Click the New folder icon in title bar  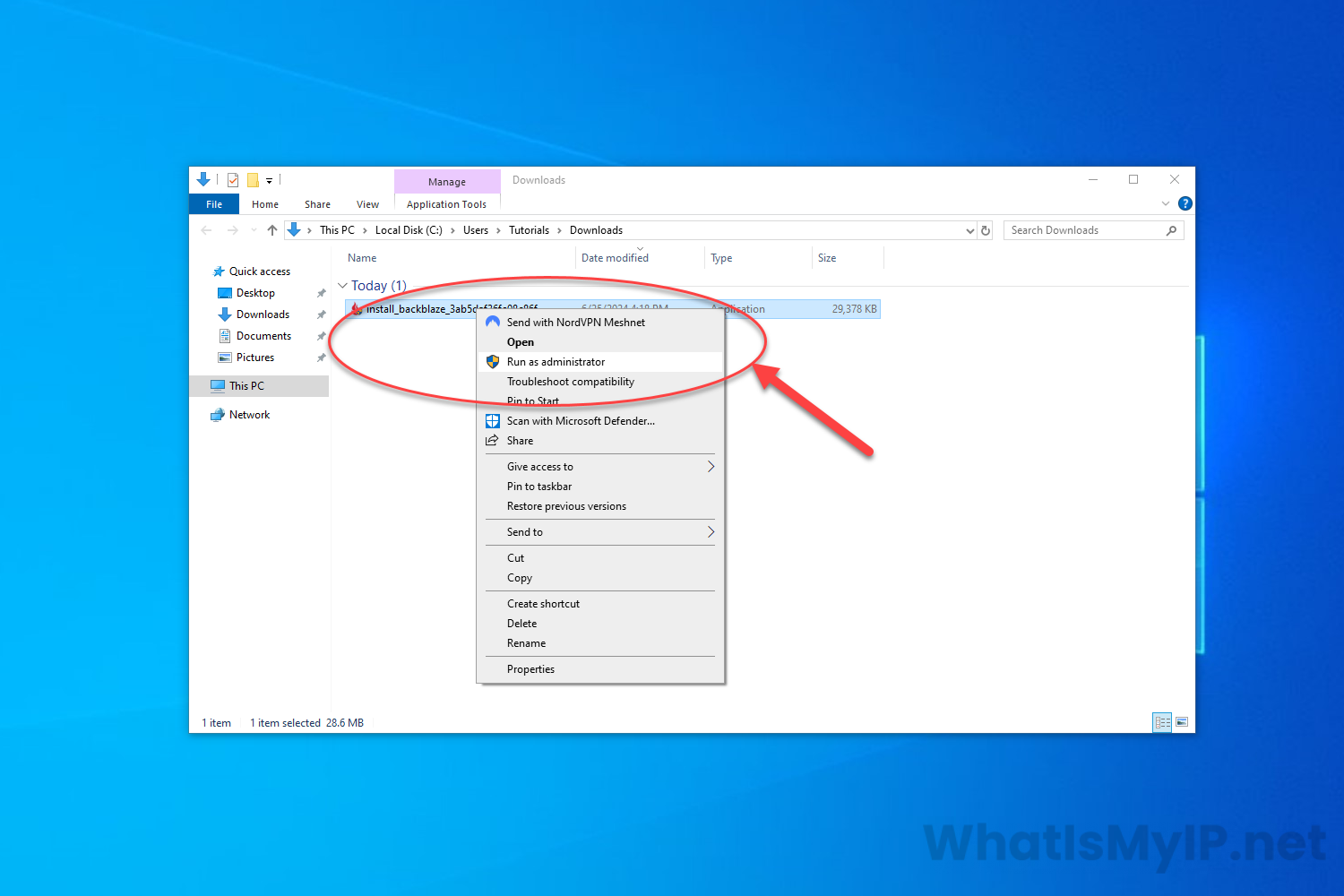pos(253,180)
